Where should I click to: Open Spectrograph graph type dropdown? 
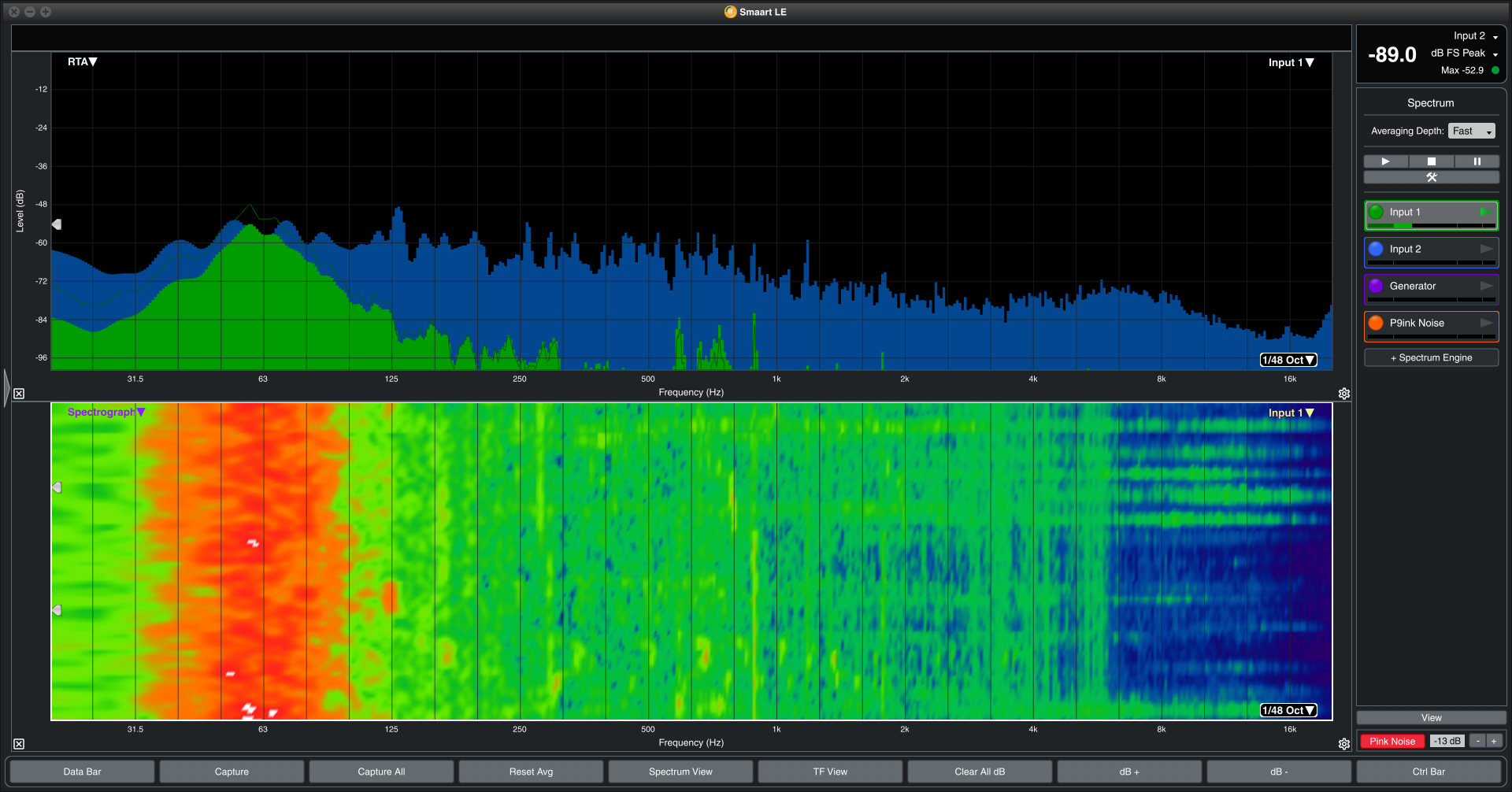click(x=106, y=412)
